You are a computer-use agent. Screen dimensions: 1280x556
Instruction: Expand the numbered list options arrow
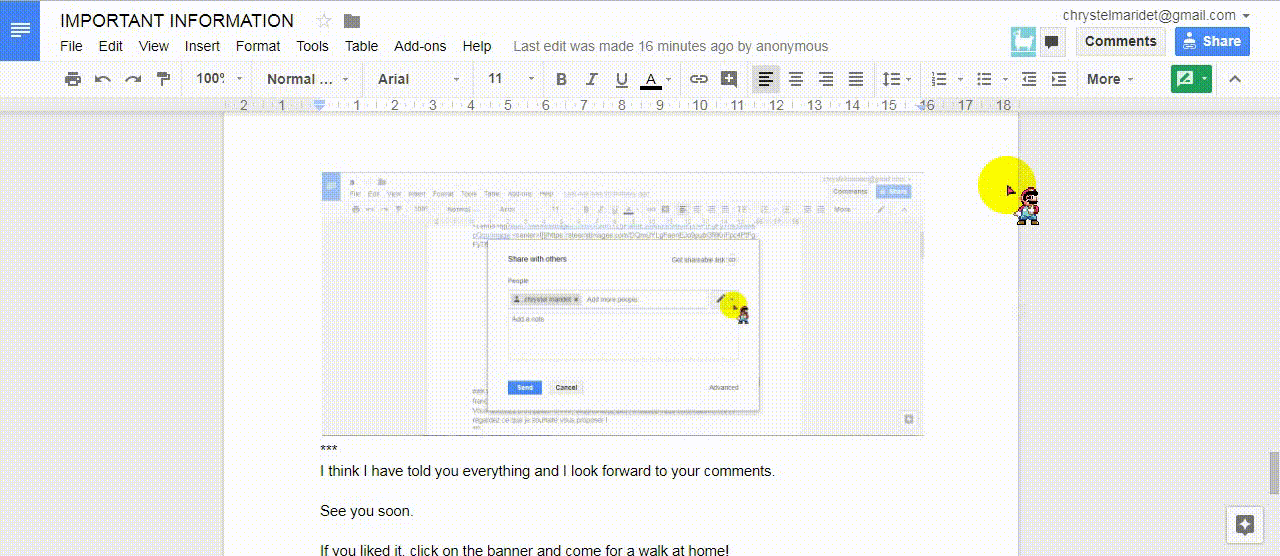click(x=960, y=79)
